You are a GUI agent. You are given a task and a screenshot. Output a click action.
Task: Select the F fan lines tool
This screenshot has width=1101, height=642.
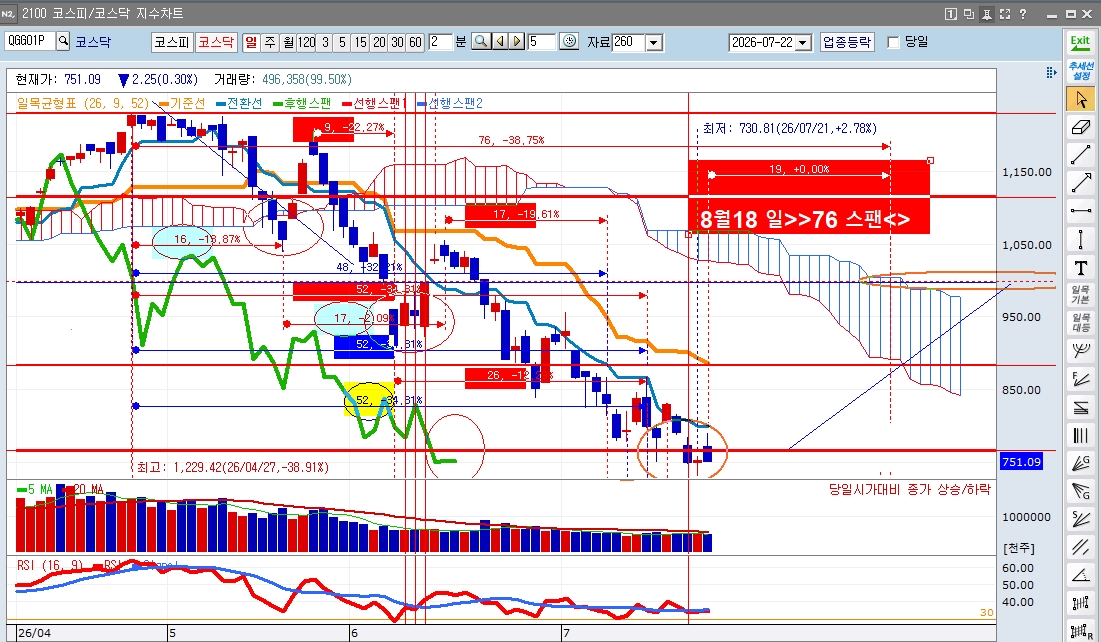(1080, 379)
